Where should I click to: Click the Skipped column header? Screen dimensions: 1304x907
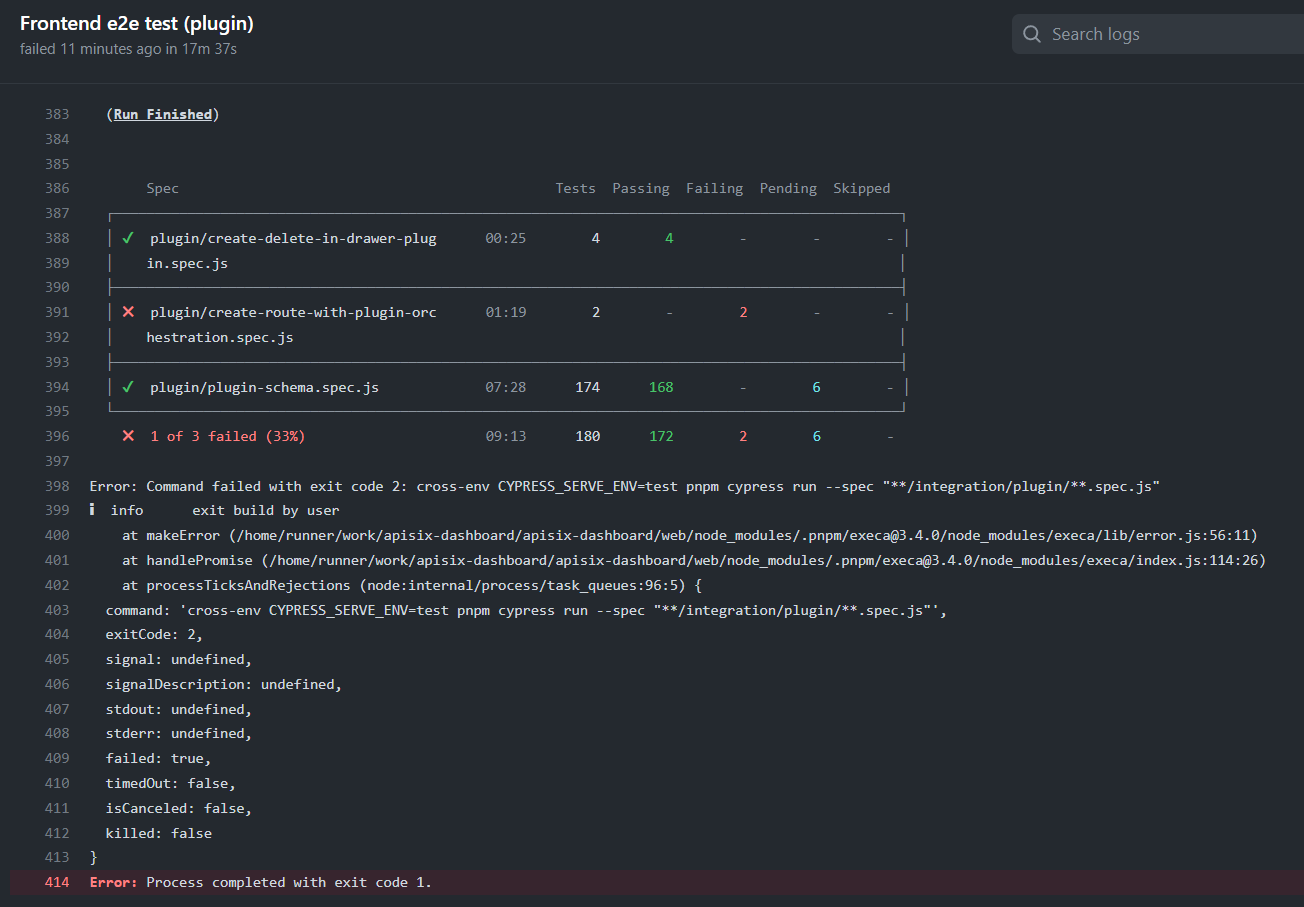coord(862,188)
